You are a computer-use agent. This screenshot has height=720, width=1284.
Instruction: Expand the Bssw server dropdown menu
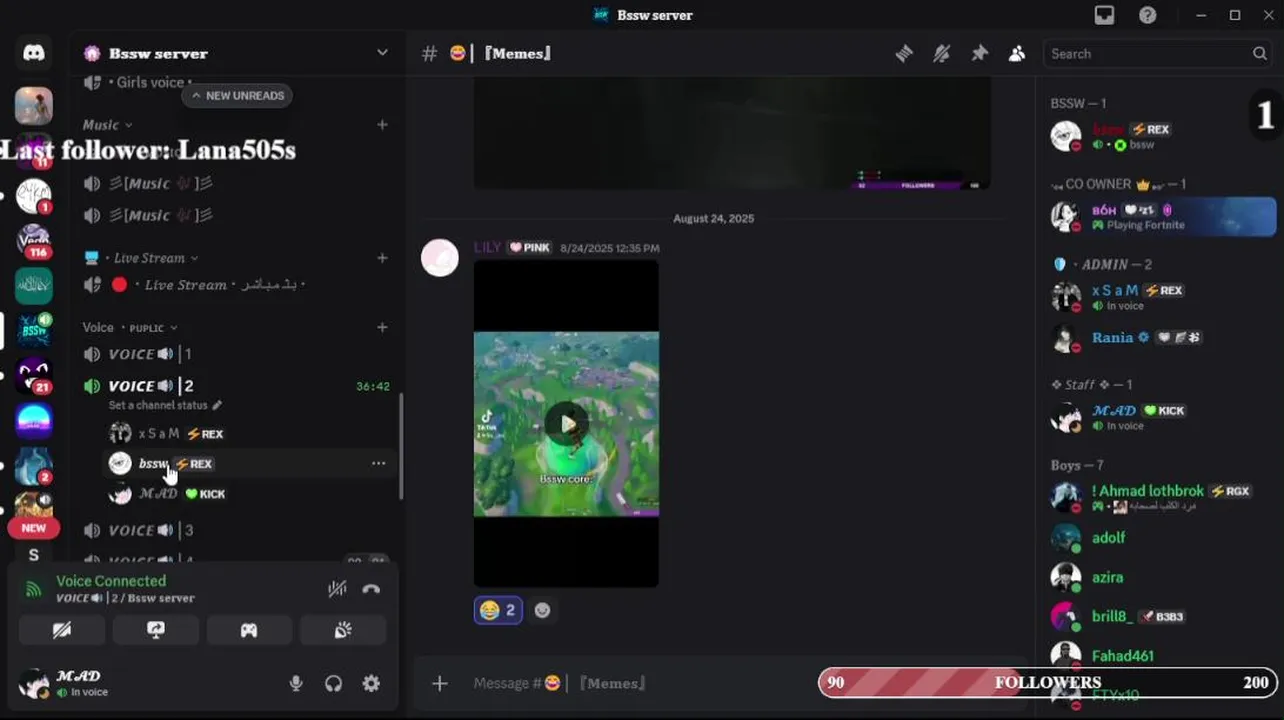pos(382,53)
